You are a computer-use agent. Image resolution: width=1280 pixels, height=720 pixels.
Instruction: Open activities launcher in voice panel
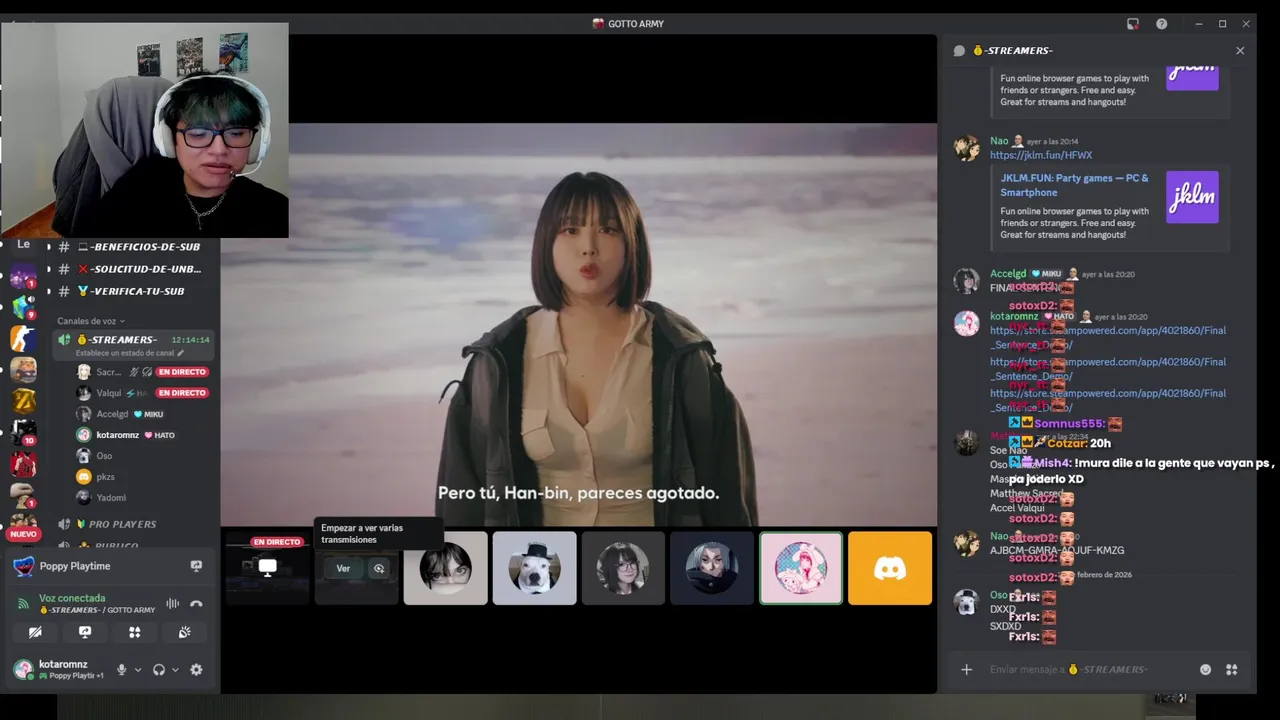tap(135, 632)
